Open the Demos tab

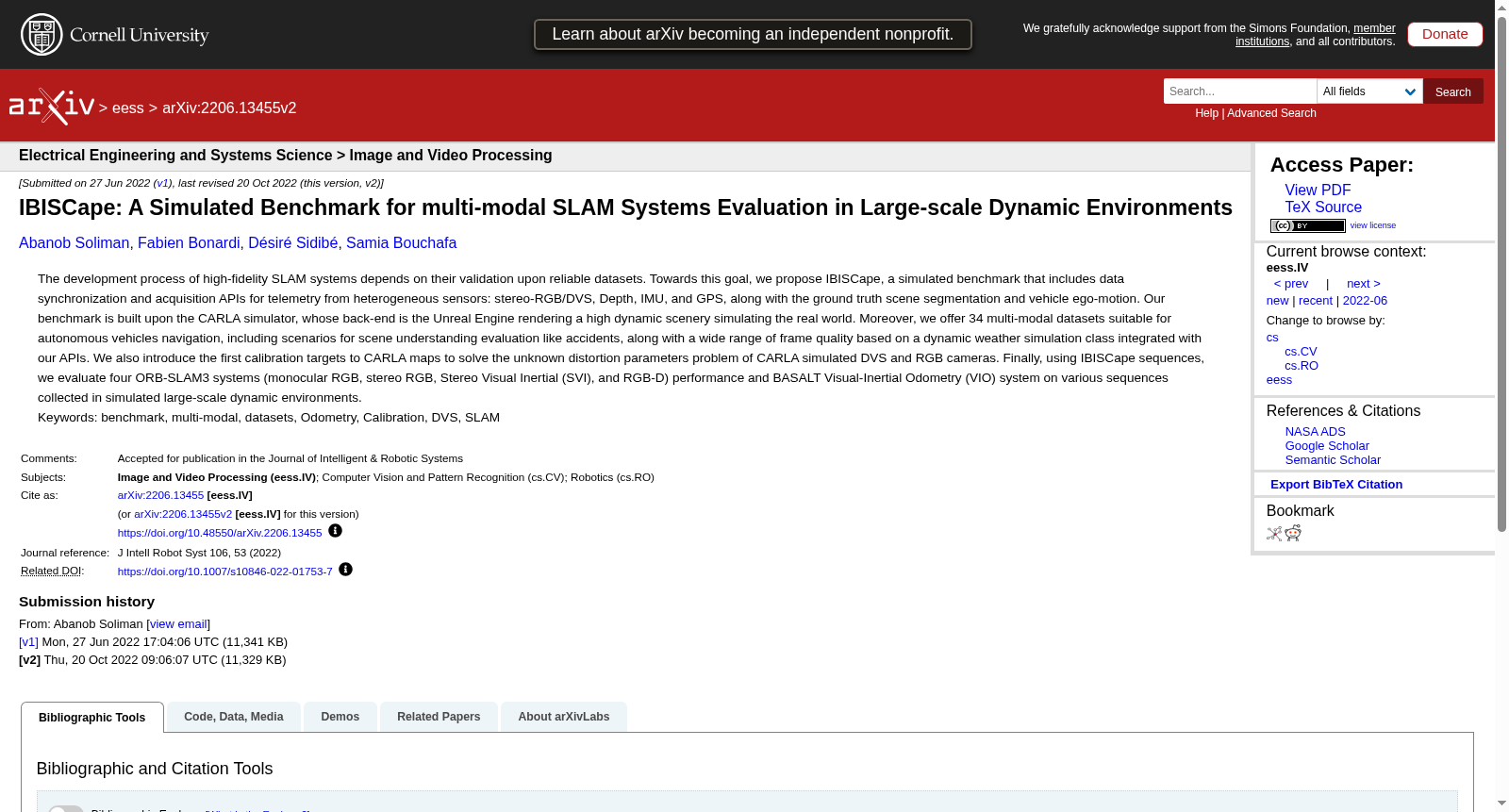(340, 717)
